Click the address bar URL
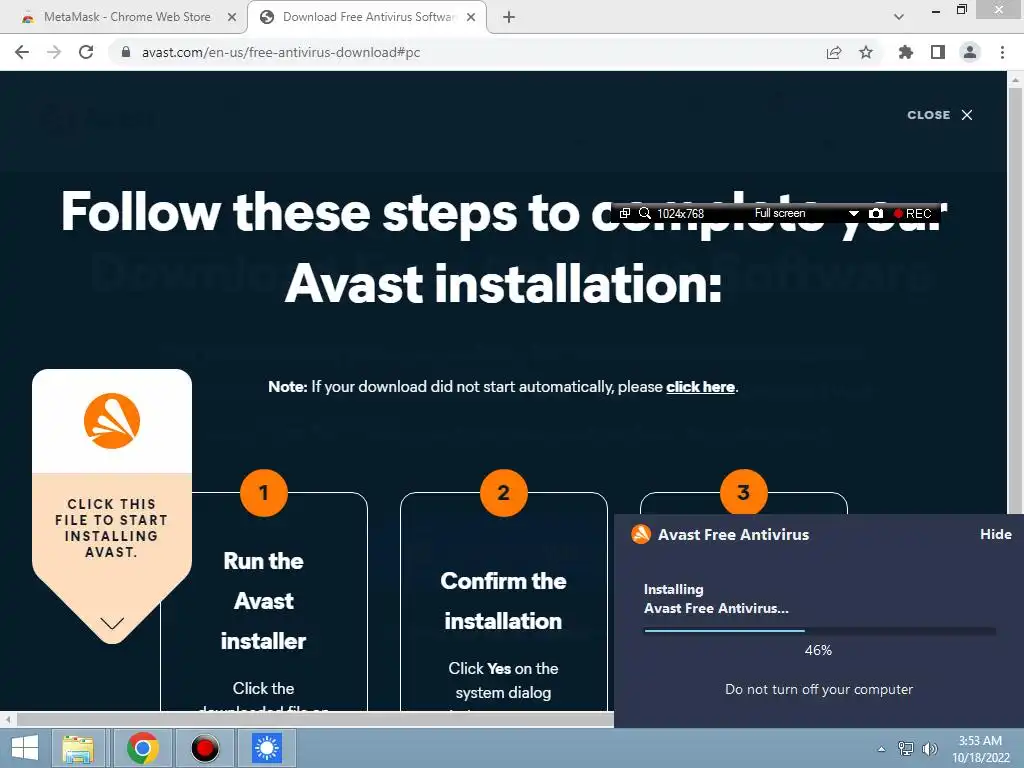 click(x=281, y=52)
